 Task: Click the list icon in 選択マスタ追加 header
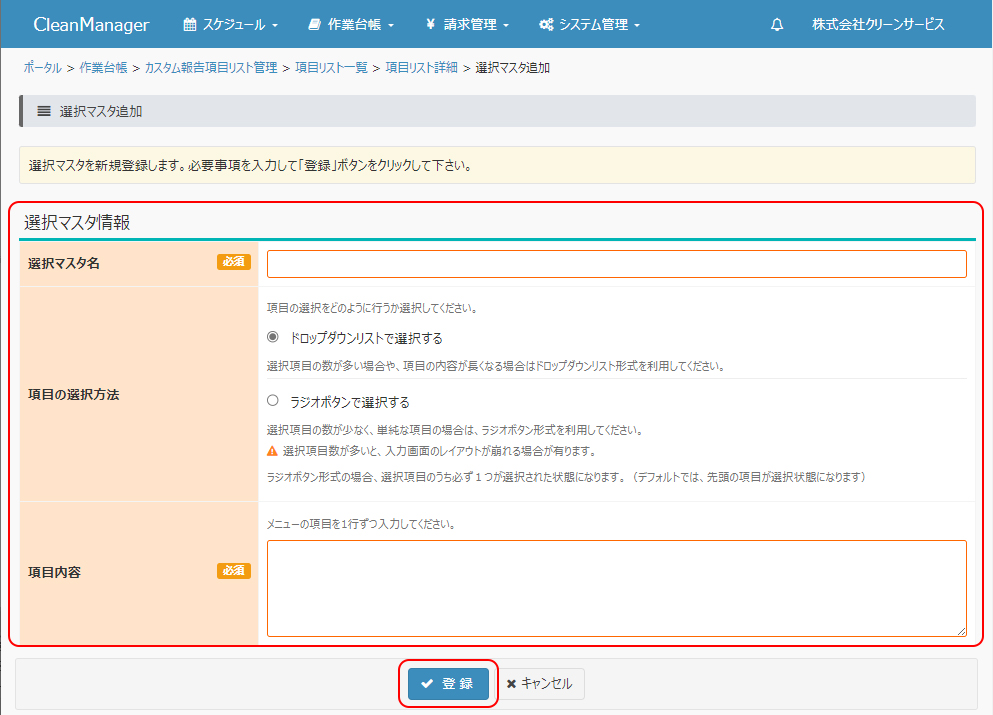44,111
